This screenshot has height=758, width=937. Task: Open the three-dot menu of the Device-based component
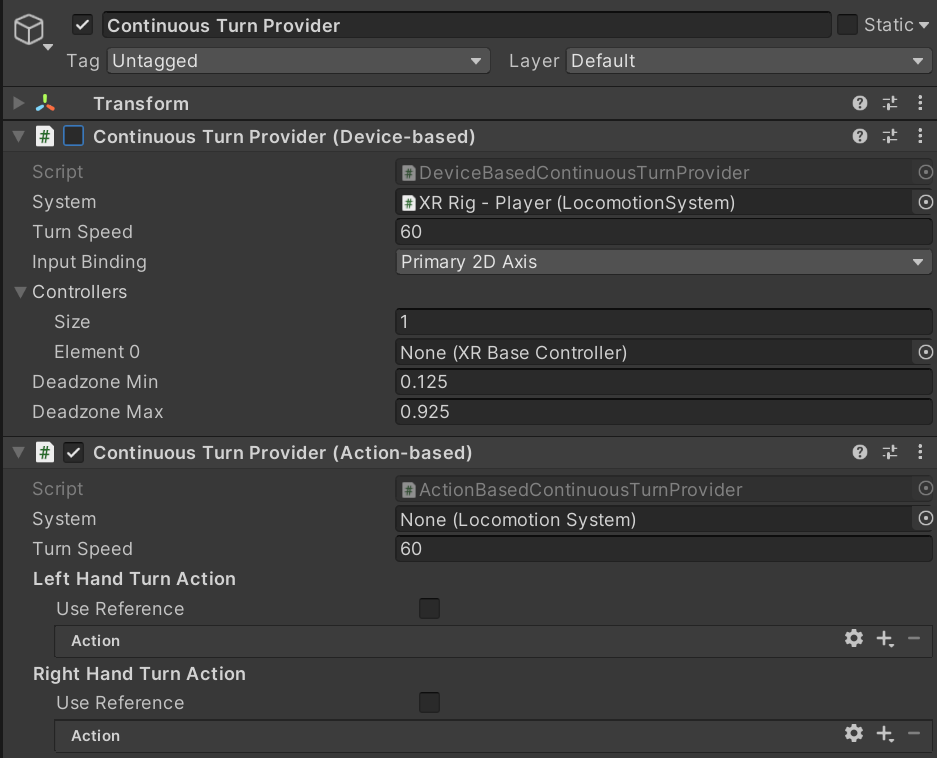[920, 135]
